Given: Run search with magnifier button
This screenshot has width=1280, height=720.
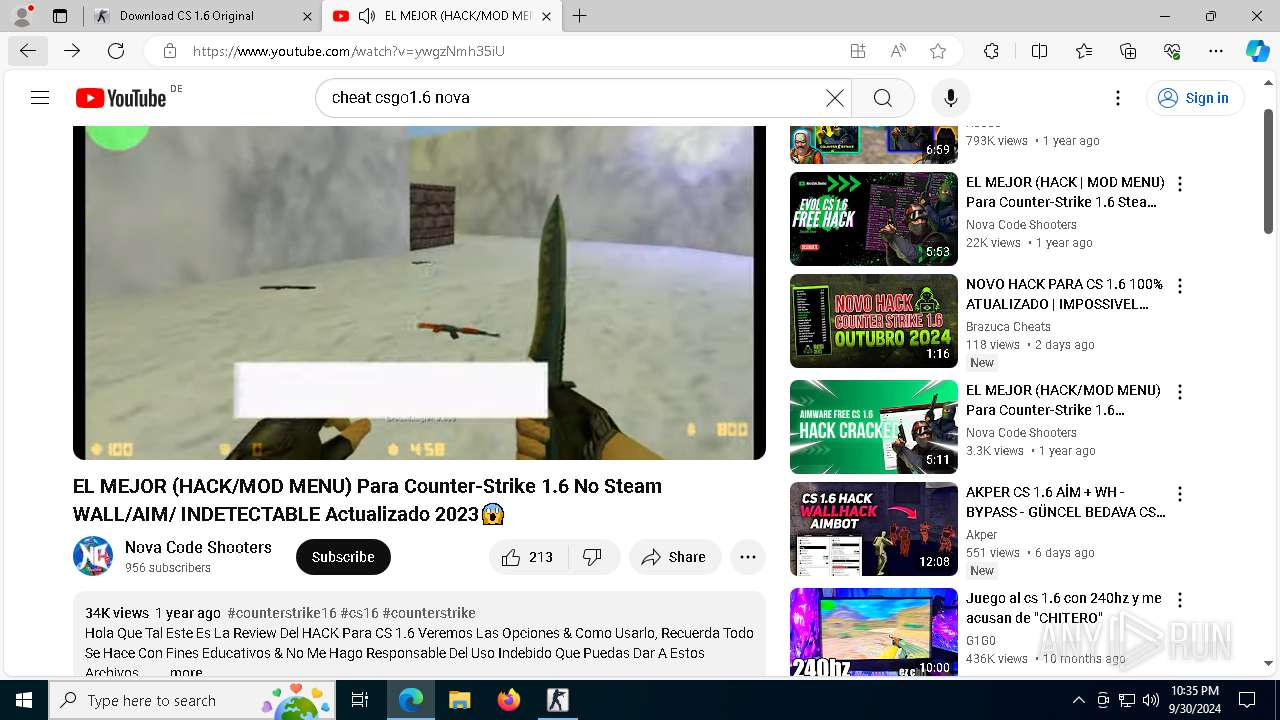Looking at the screenshot, I should click(x=882, y=98).
